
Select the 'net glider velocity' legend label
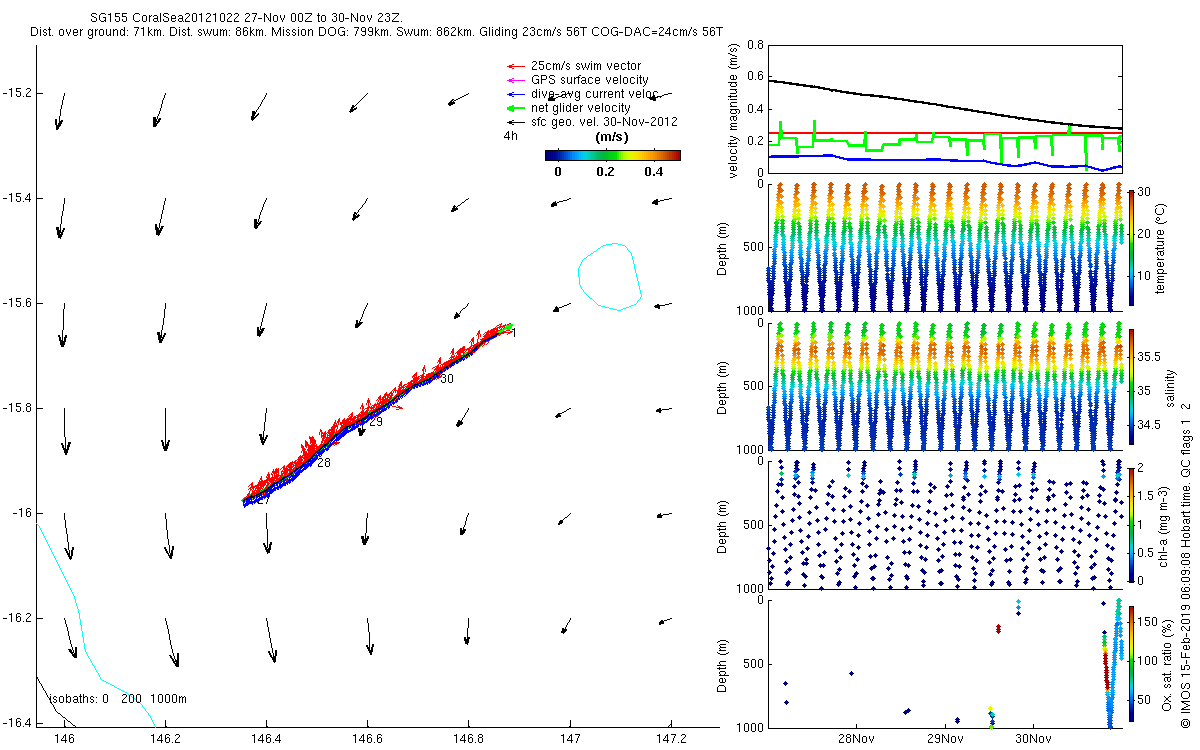pyautogui.click(x=580, y=108)
